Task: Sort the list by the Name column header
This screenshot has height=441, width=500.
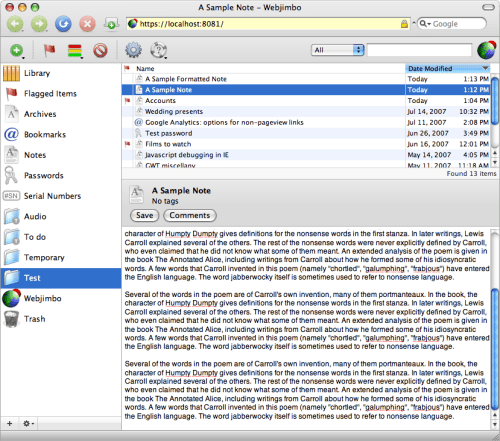Action: tap(268, 68)
